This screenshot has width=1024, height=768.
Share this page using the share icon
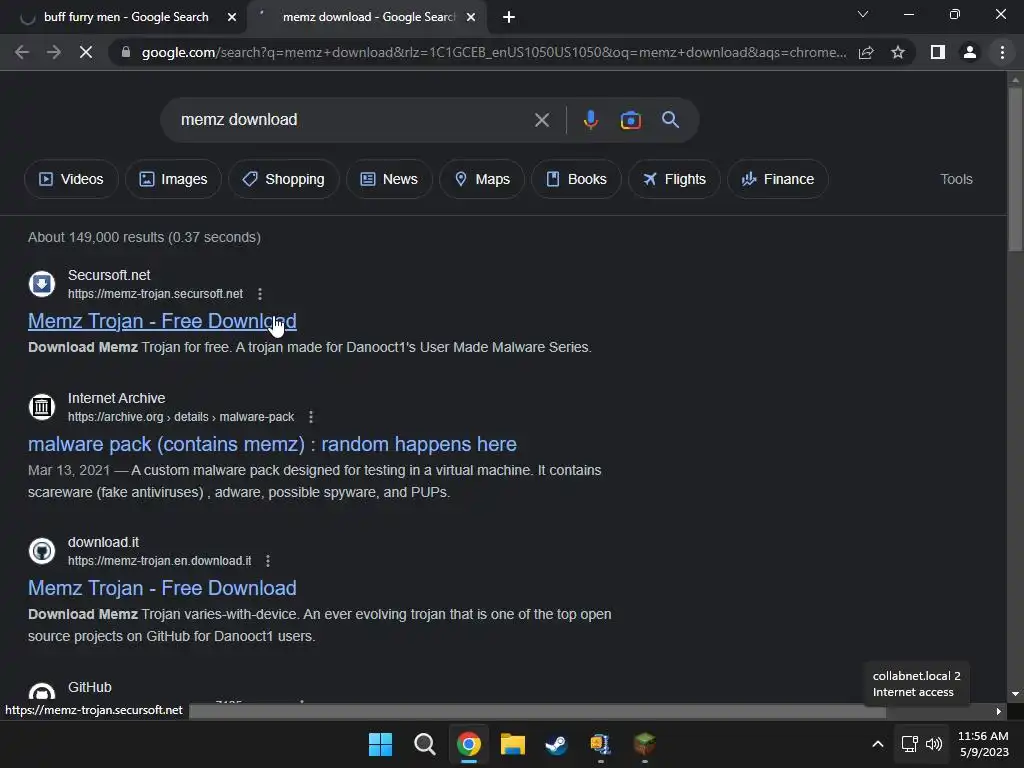866,52
